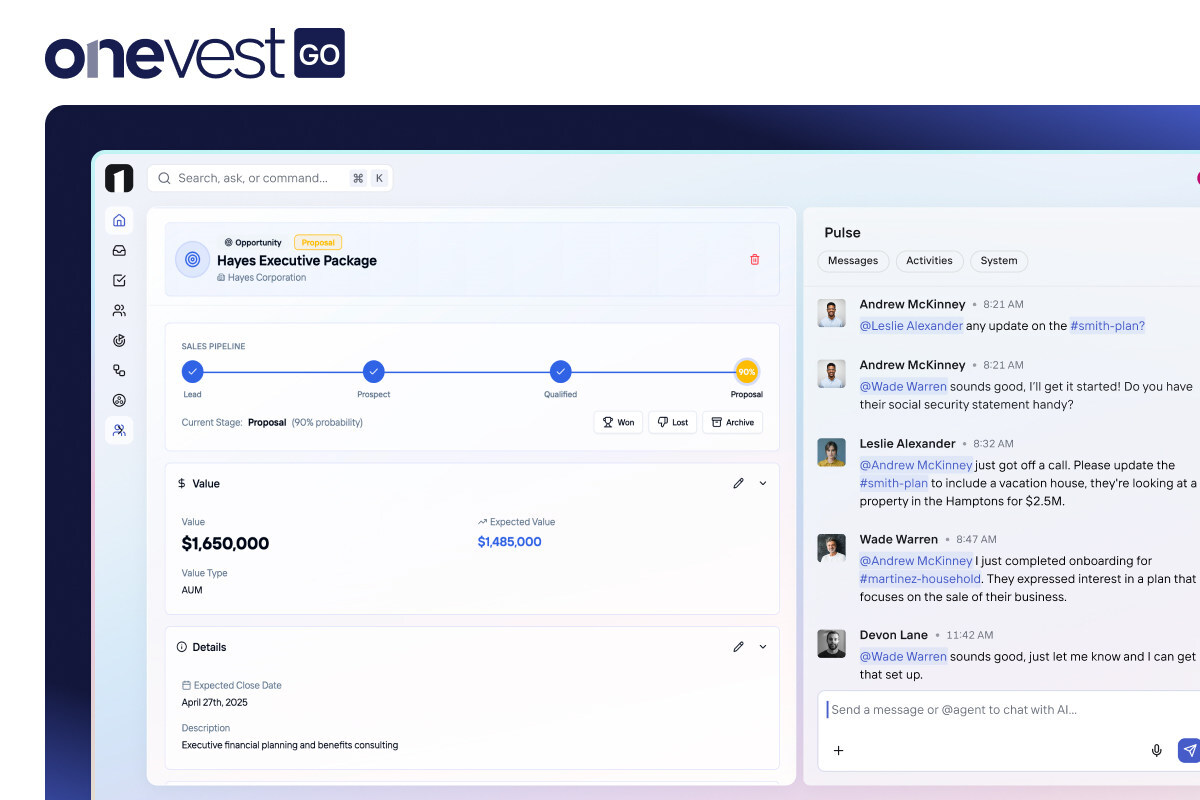
Task: Open the Tasks checkbox icon in sidebar
Action: pyautogui.click(x=119, y=281)
